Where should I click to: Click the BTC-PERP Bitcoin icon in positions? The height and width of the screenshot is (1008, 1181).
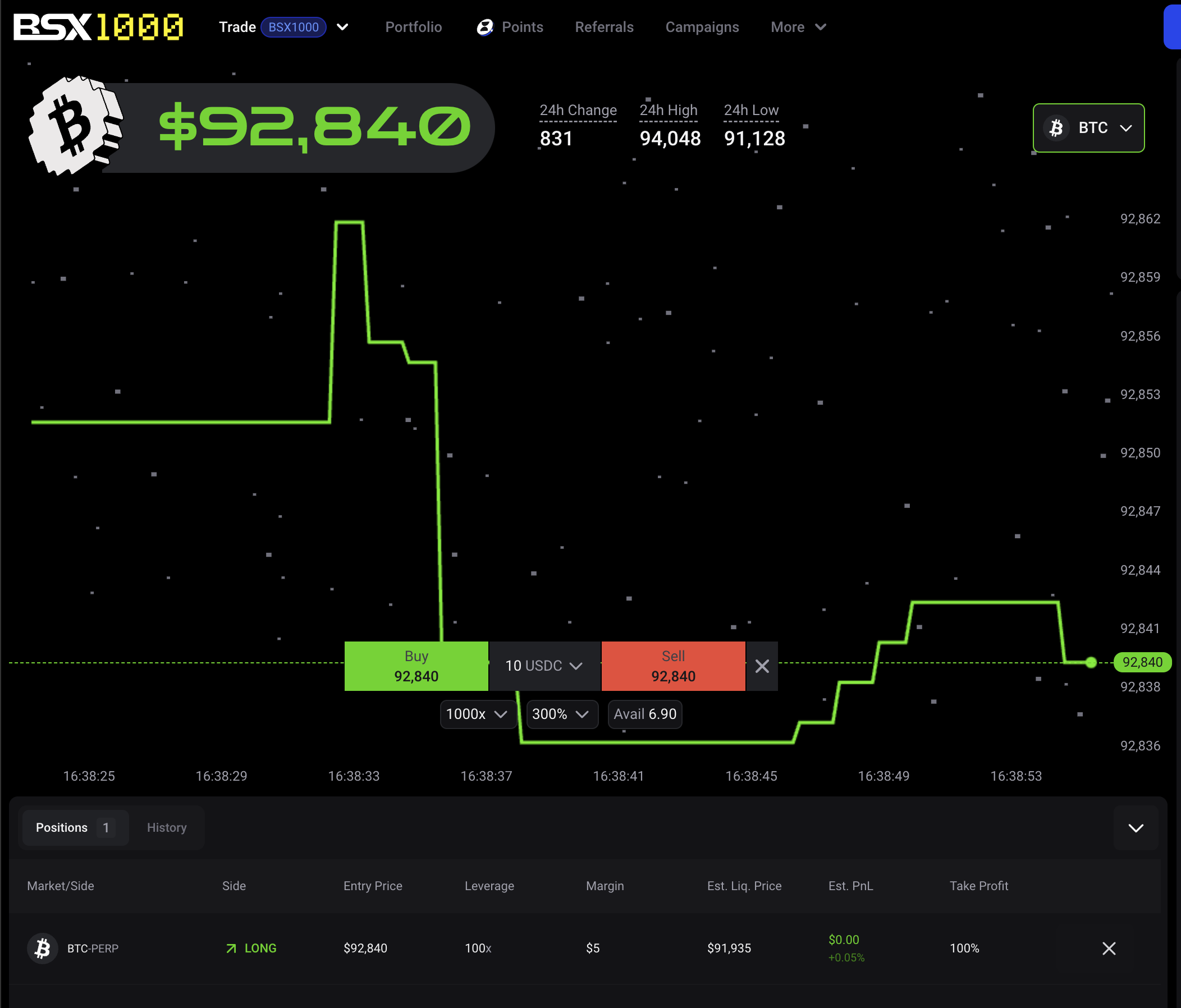click(42, 948)
